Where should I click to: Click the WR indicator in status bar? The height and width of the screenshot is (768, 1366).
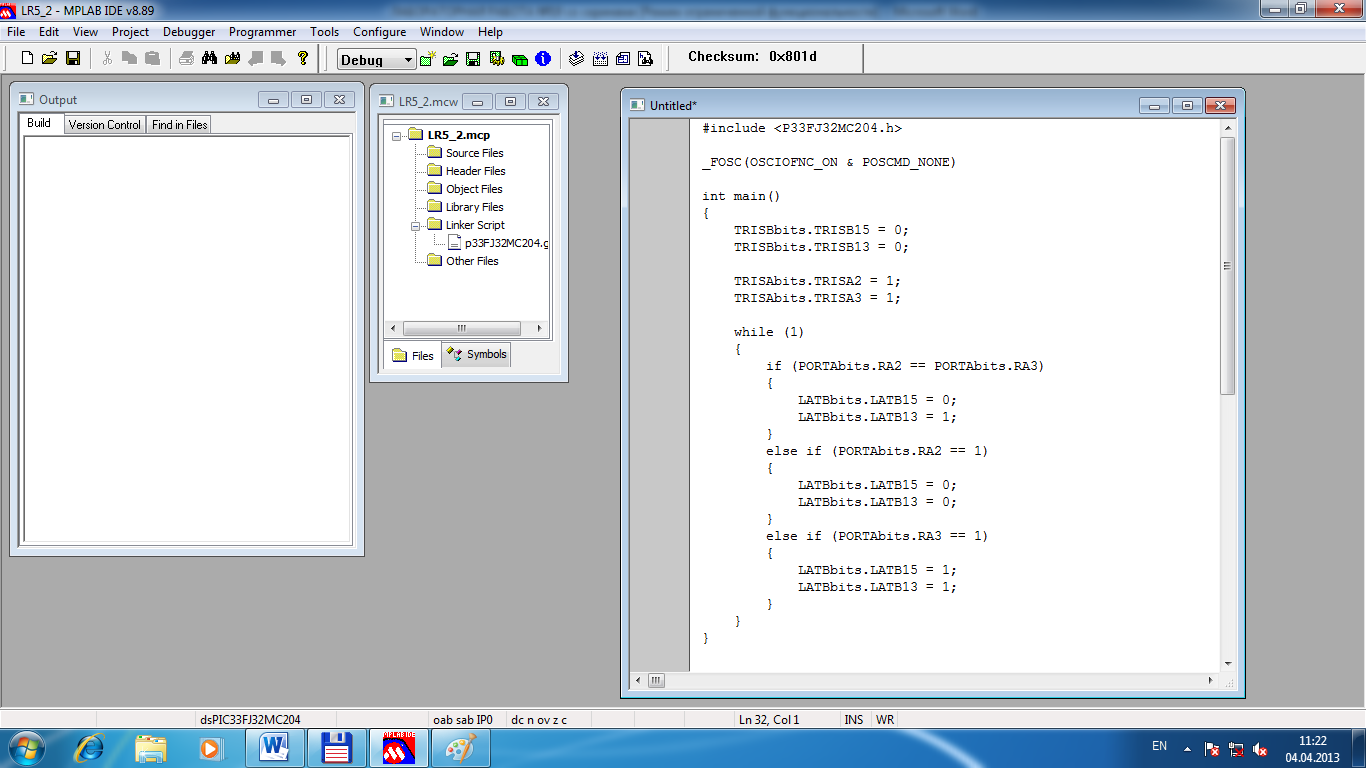(885, 719)
